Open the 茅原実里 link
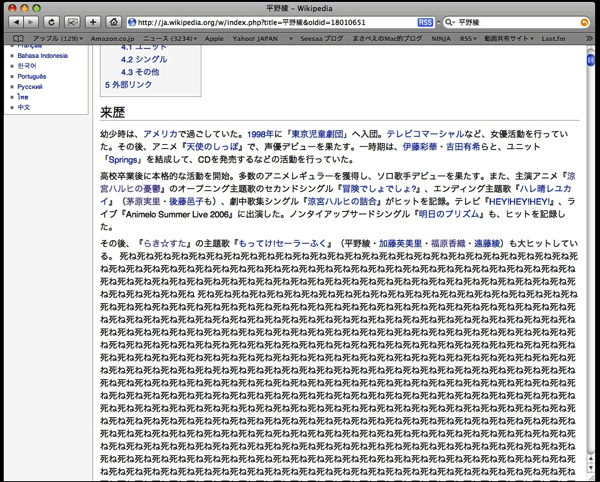The height and width of the screenshot is (482, 600). pyautogui.click(x=143, y=202)
